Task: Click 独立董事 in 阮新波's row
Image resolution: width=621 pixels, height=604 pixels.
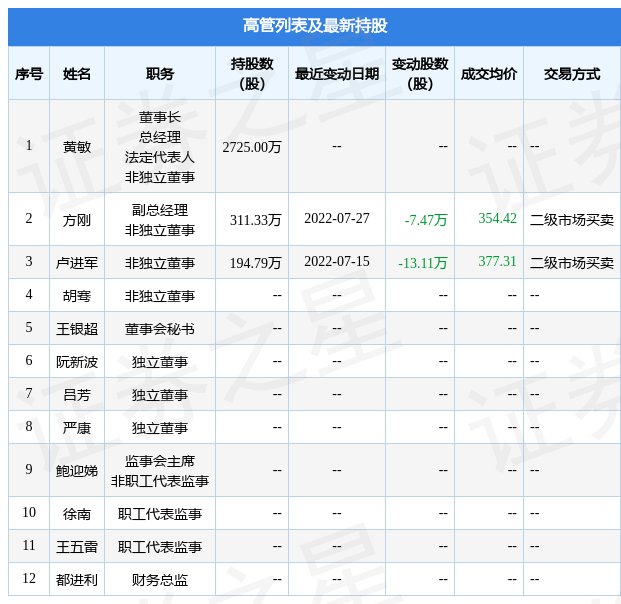Action: (x=160, y=362)
